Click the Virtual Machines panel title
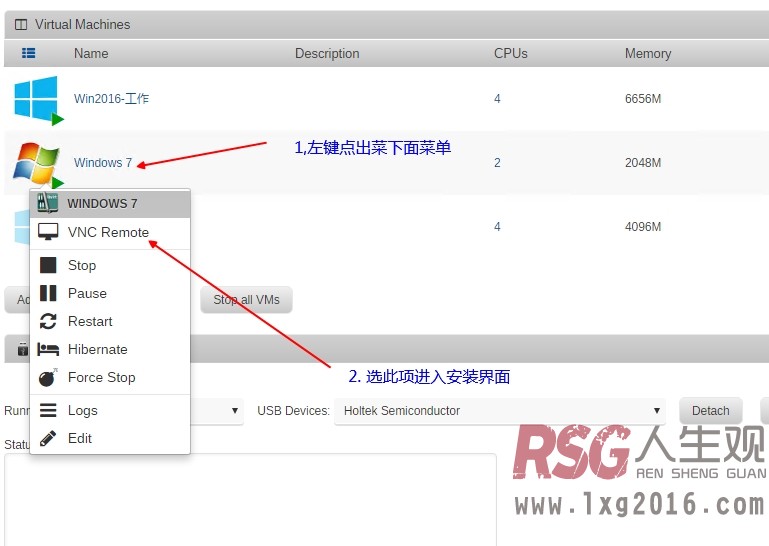Image resolution: width=769 pixels, height=546 pixels. pyautogui.click(x=82, y=25)
